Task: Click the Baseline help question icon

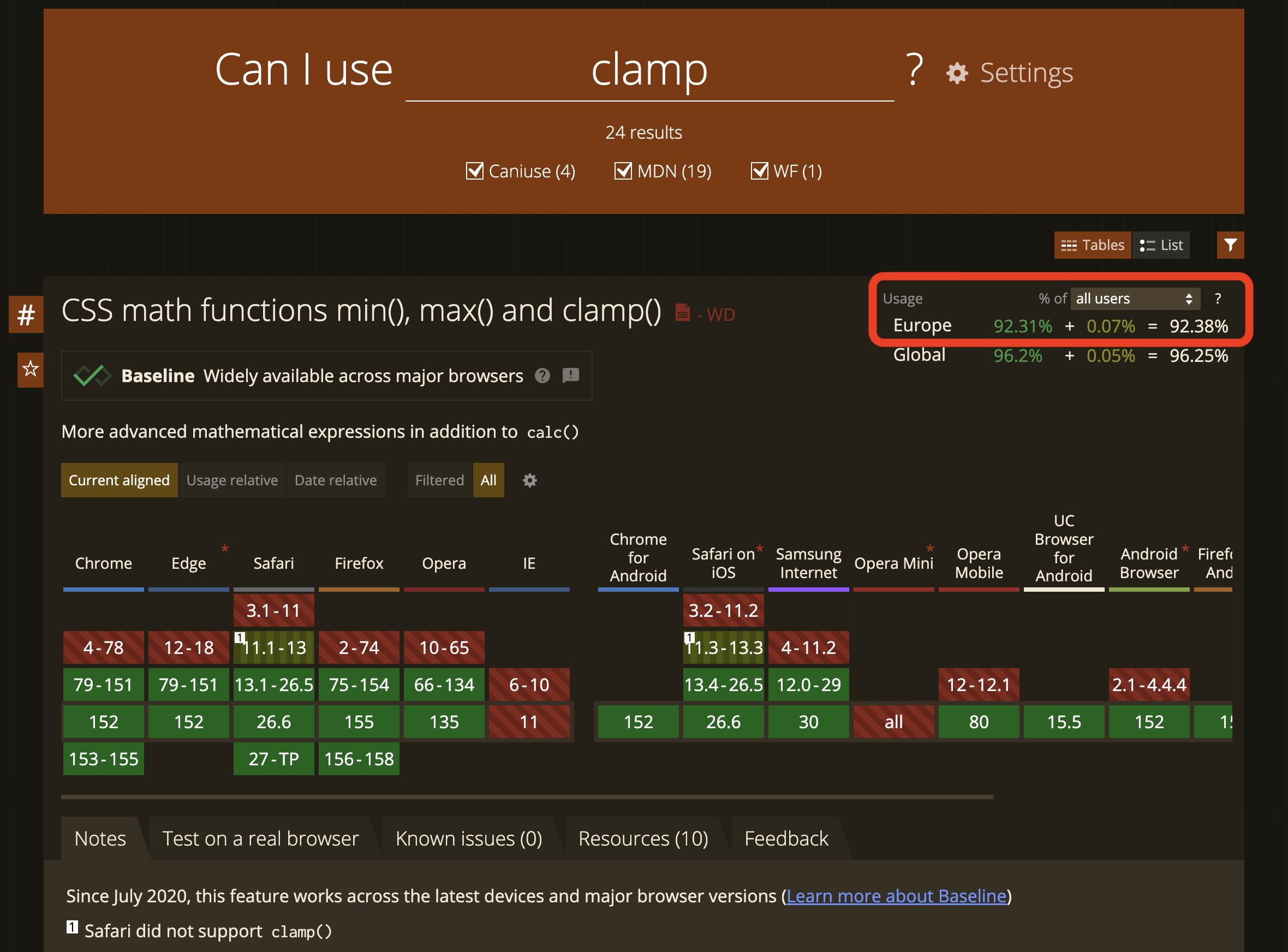Action: point(542,376)
